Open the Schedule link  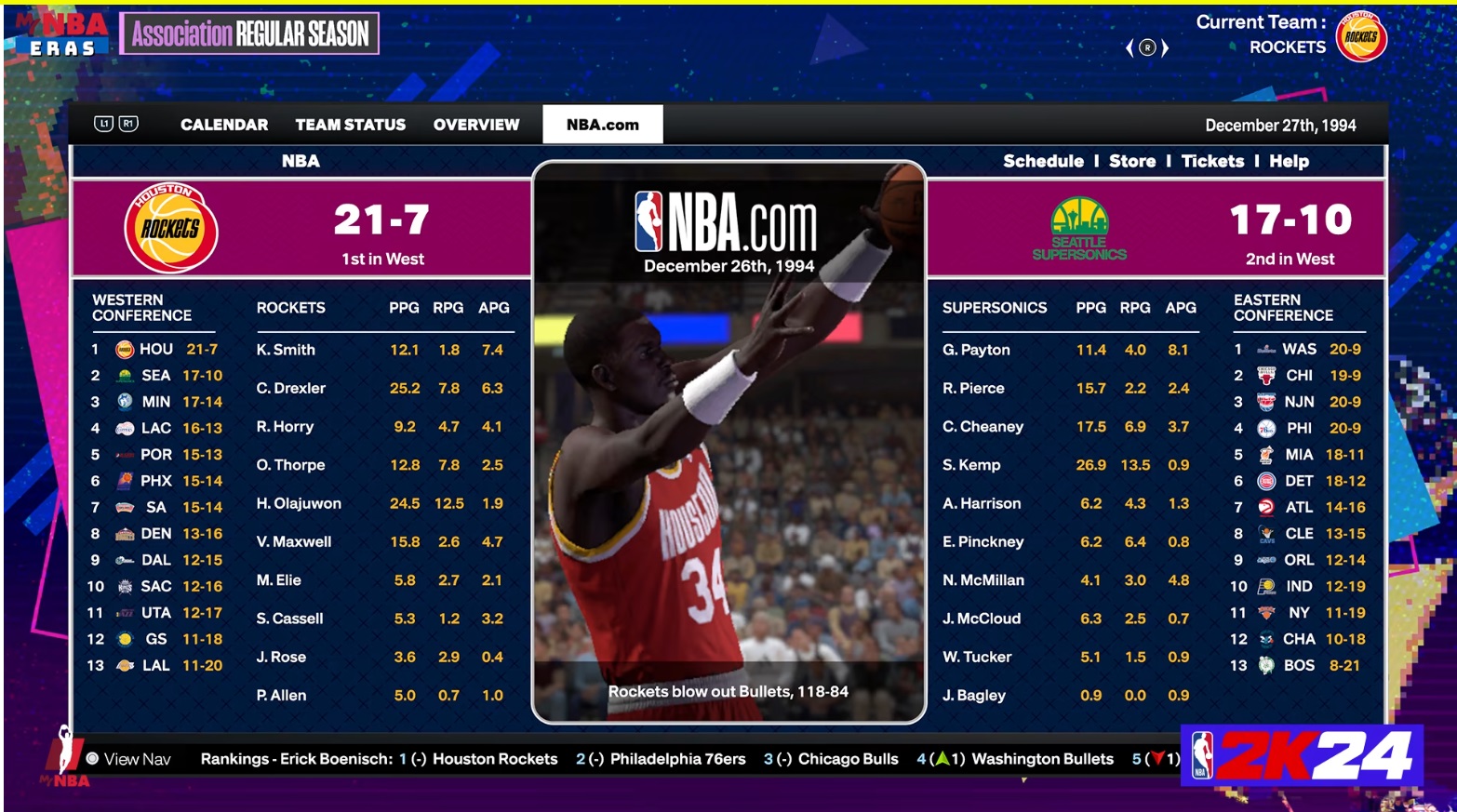pos(1043,161)
